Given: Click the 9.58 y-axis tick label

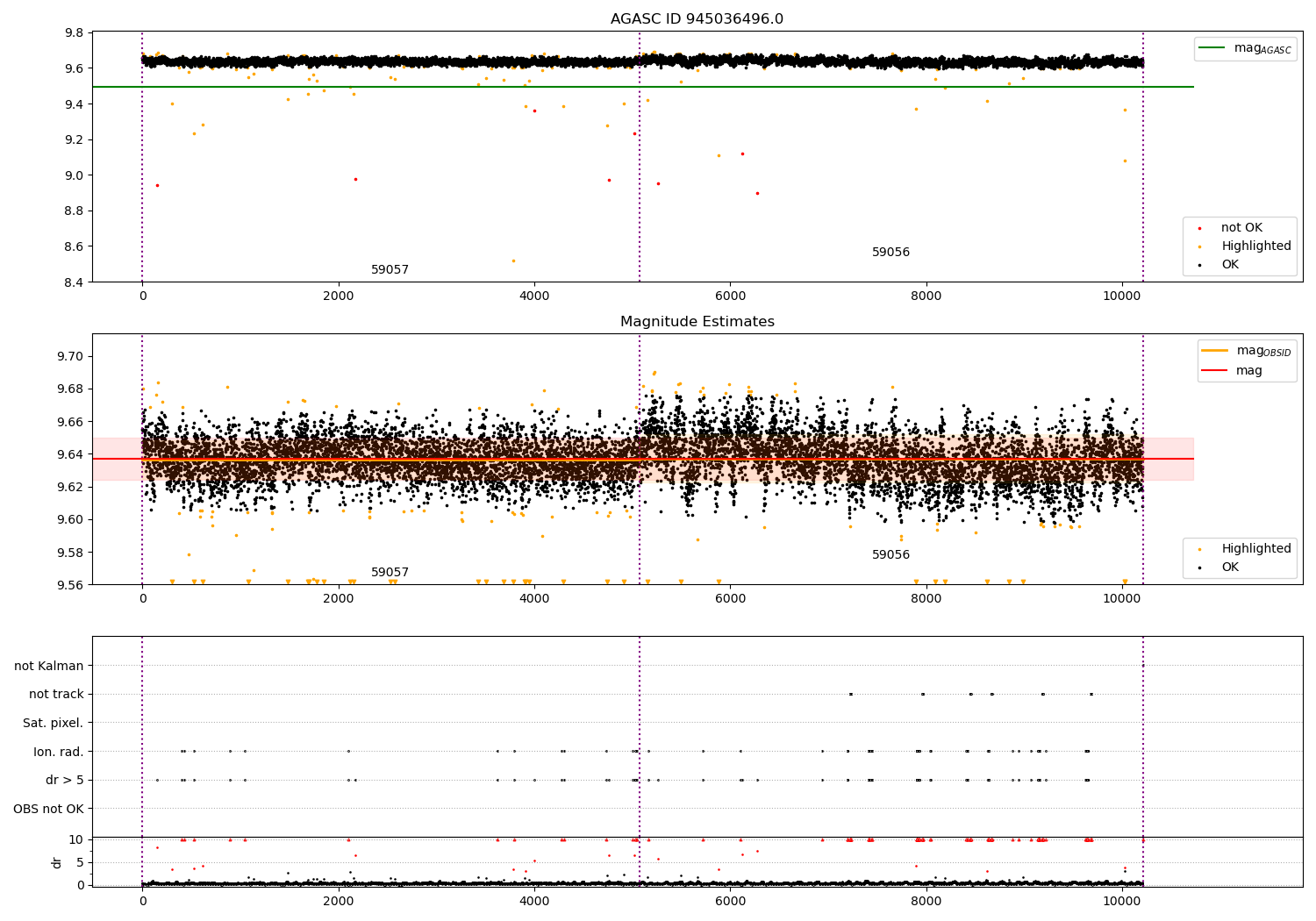Looking at the screenshot, I should coord(71,553).
